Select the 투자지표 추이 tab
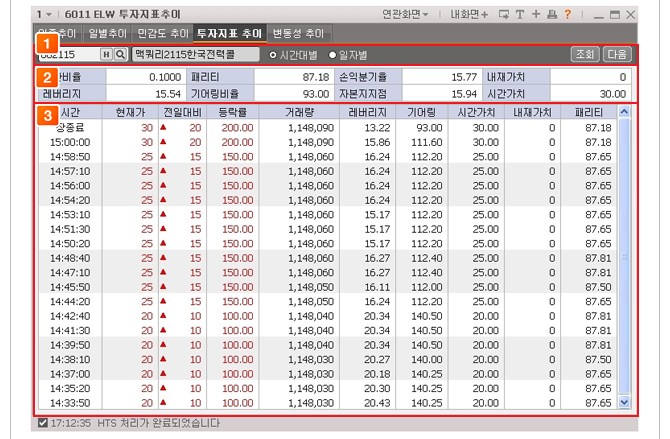This screenshot has height=439, width=670. tap(229, 33)
